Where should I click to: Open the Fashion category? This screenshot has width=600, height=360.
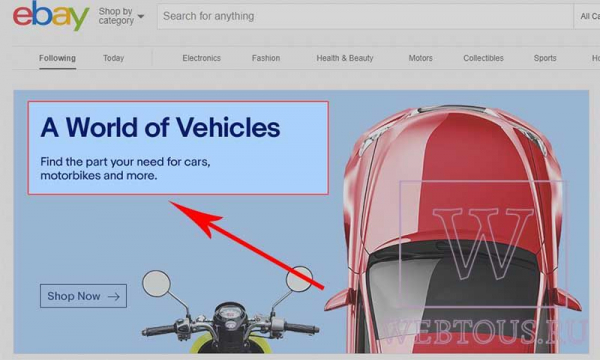point(266,58)
